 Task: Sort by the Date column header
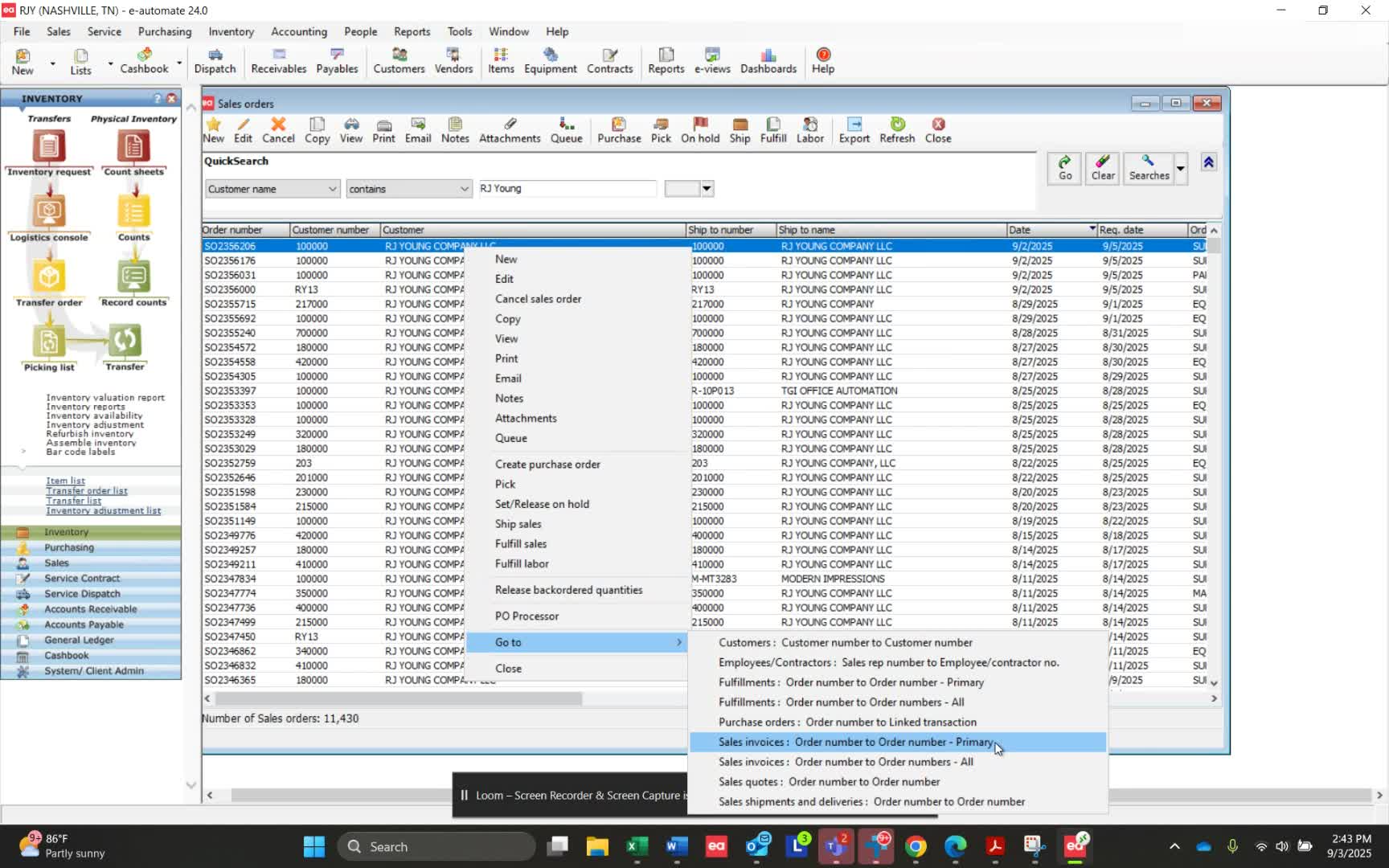point(1051,230)
